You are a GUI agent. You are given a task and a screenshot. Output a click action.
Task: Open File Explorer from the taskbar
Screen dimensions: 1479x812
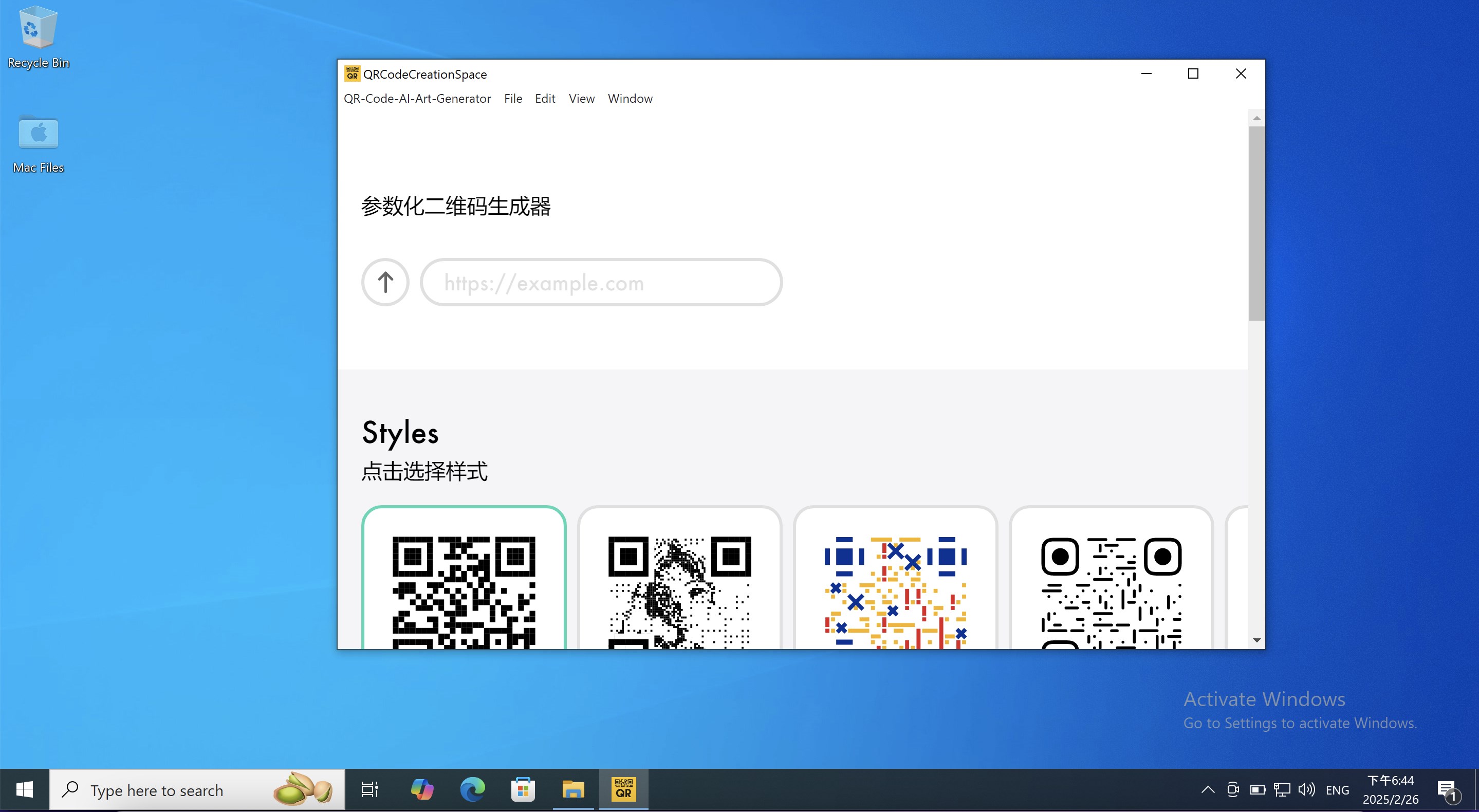coord(572,789)
